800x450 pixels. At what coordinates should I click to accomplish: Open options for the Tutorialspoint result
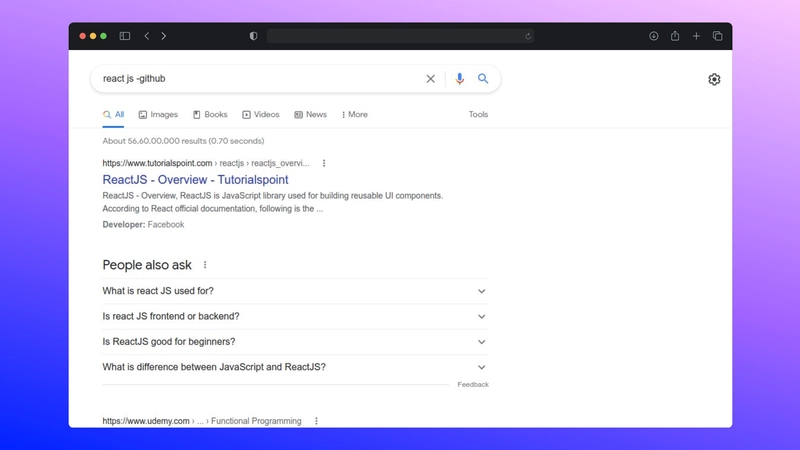click(324, 163)
